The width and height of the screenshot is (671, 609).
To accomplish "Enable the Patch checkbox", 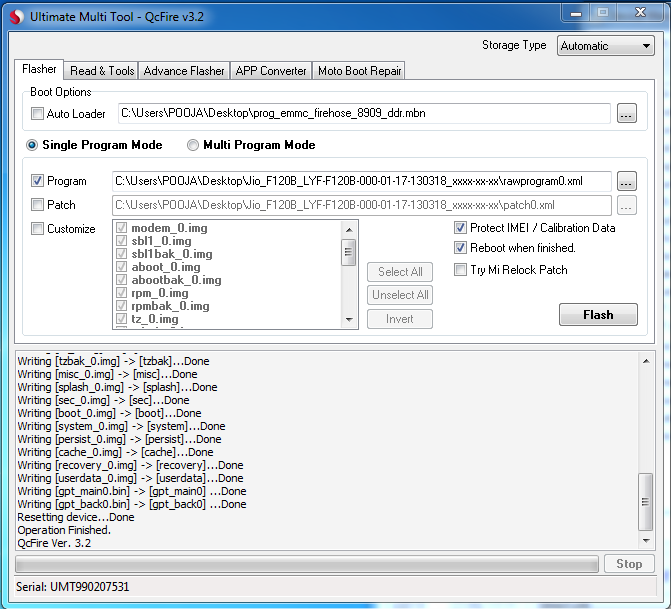I will click(x=37, y=205).
